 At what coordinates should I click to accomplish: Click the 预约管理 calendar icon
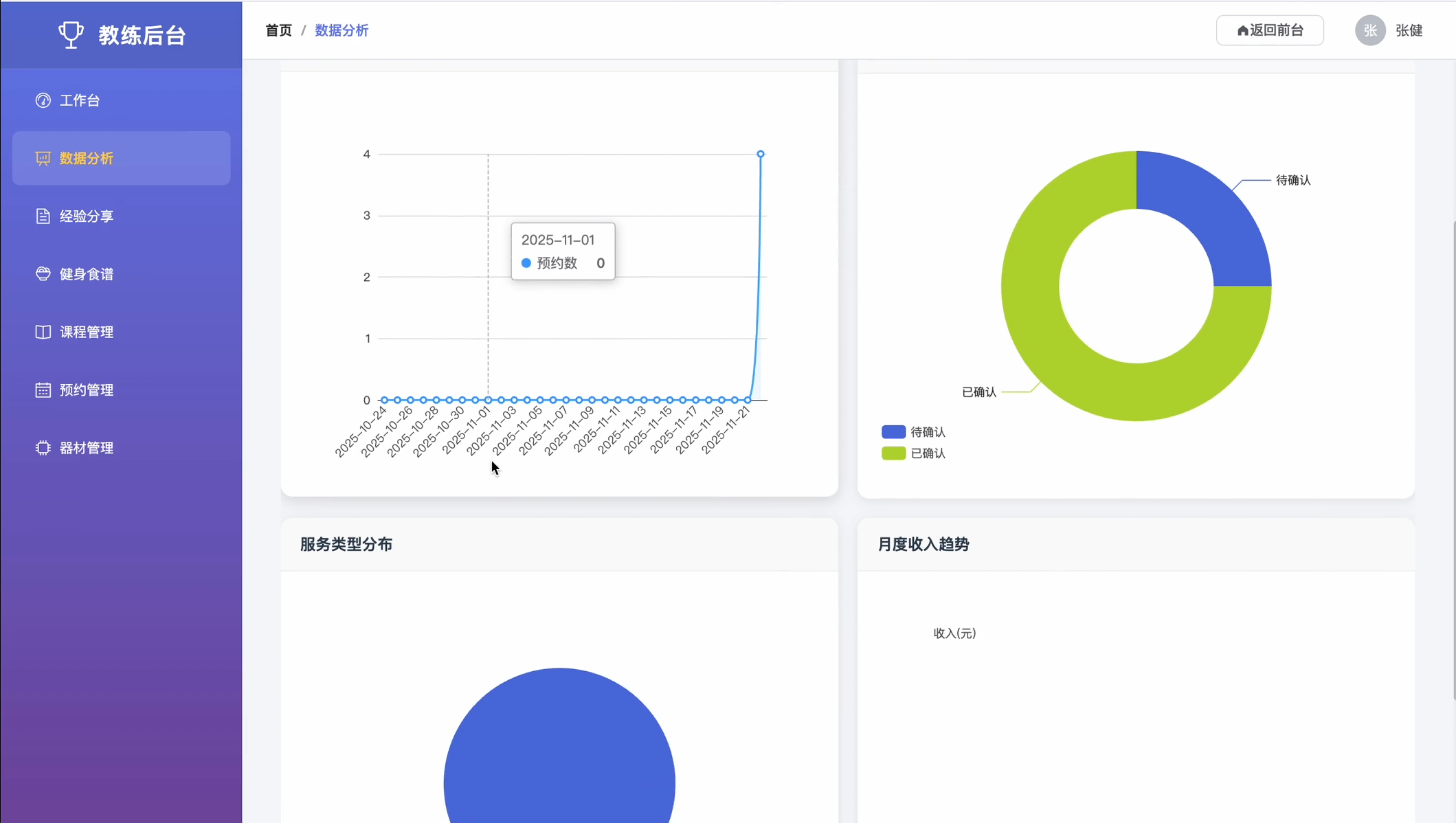[x=43, y=390]
